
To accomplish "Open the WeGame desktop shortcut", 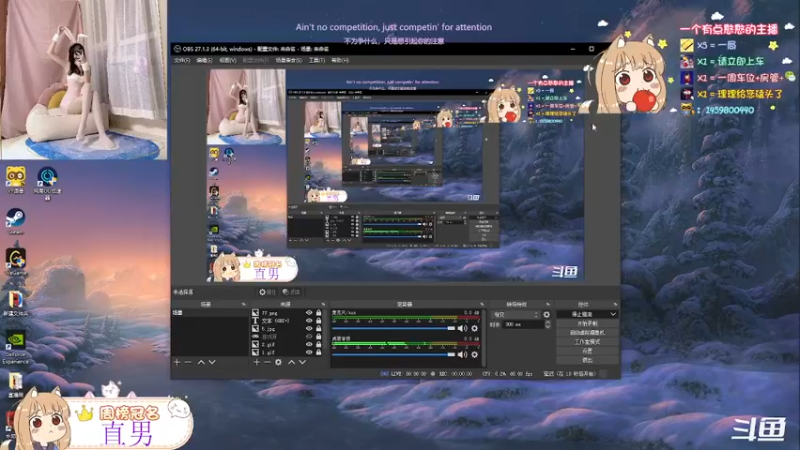I will tap(15, 262).
